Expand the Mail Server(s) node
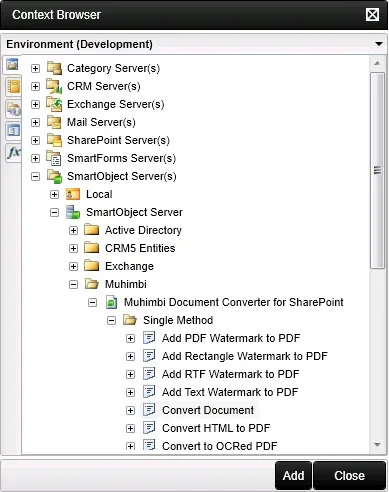389x492 pixels. 35,122
